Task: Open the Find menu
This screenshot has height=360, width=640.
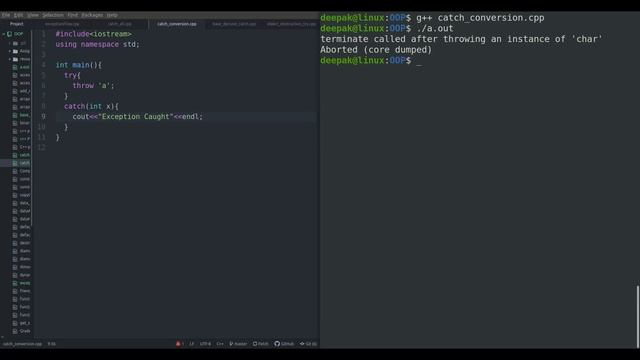Action: 73,15
